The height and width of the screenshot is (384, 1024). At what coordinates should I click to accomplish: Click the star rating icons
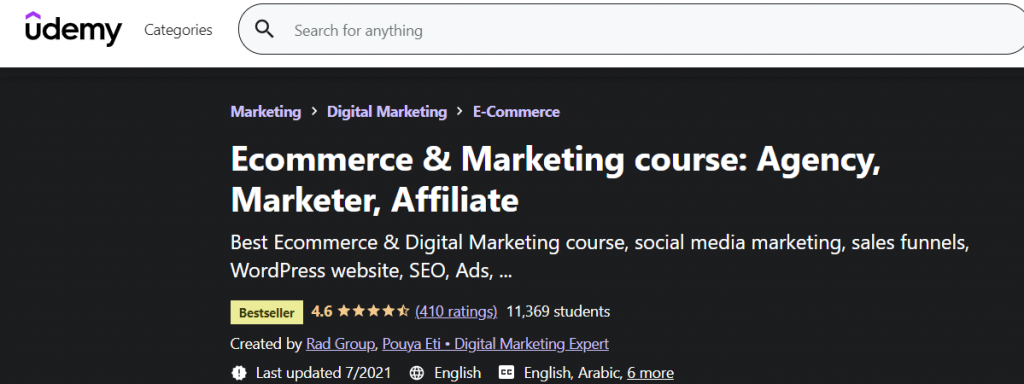[x=373, y=312]
